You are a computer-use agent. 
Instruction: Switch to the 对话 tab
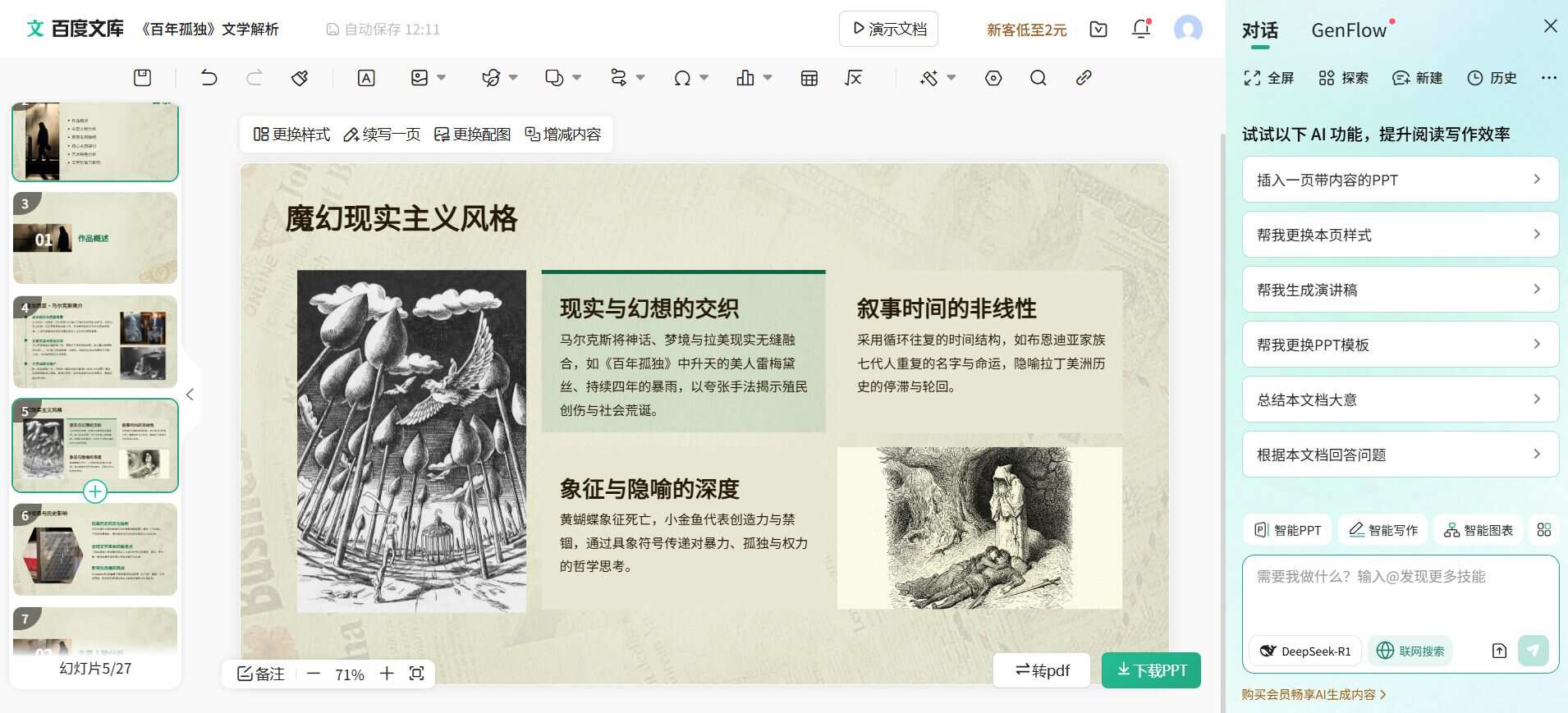[1259, 30]
